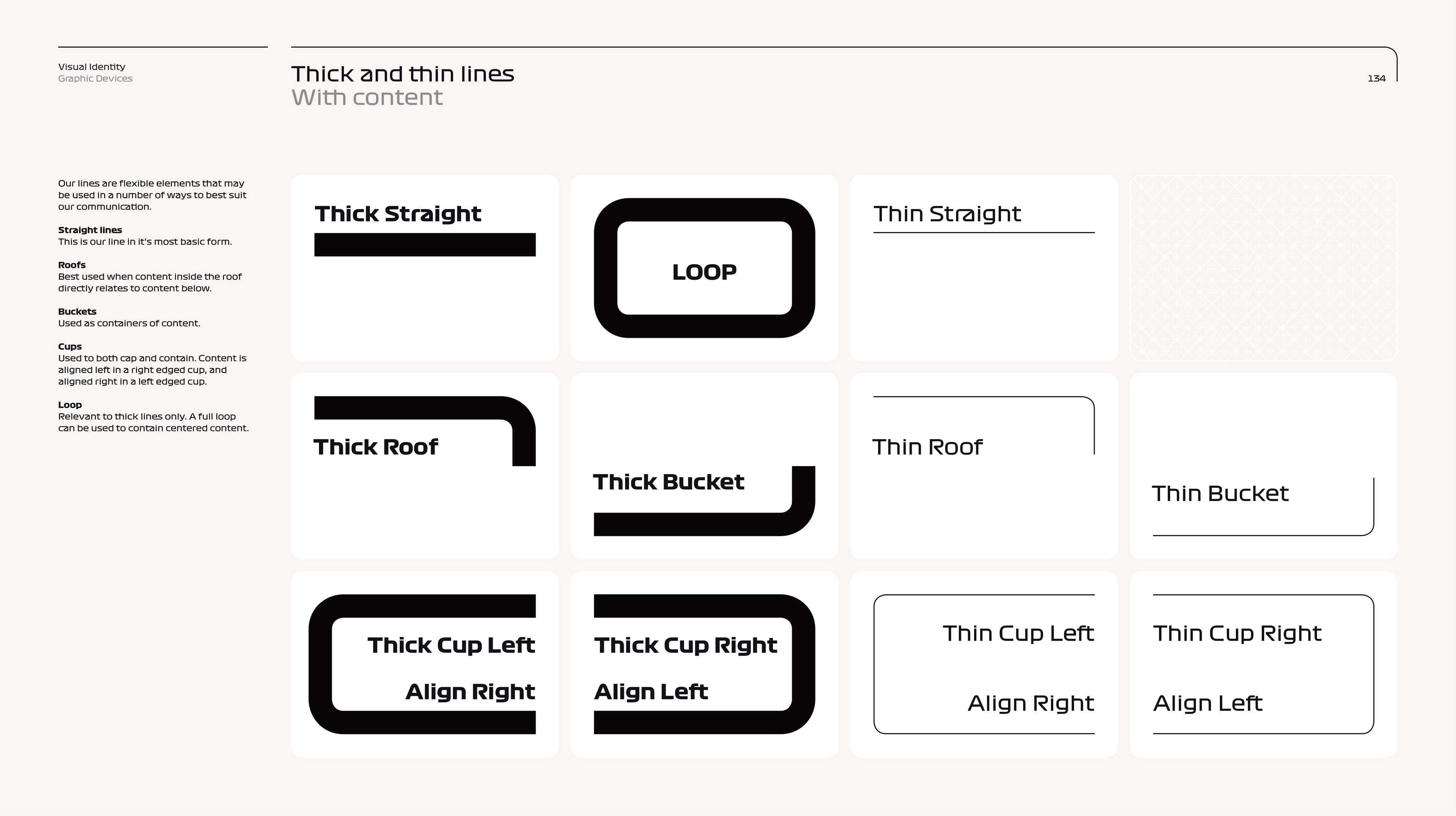Click the "Thick Straight" label
Viewport: 1456px width, 816px height.
[x=398, y=214]
